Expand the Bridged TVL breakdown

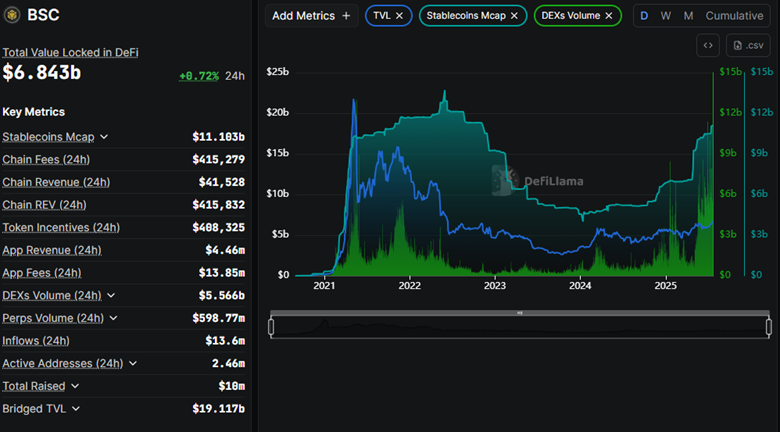pyautogui.click(x=76, y=409)
